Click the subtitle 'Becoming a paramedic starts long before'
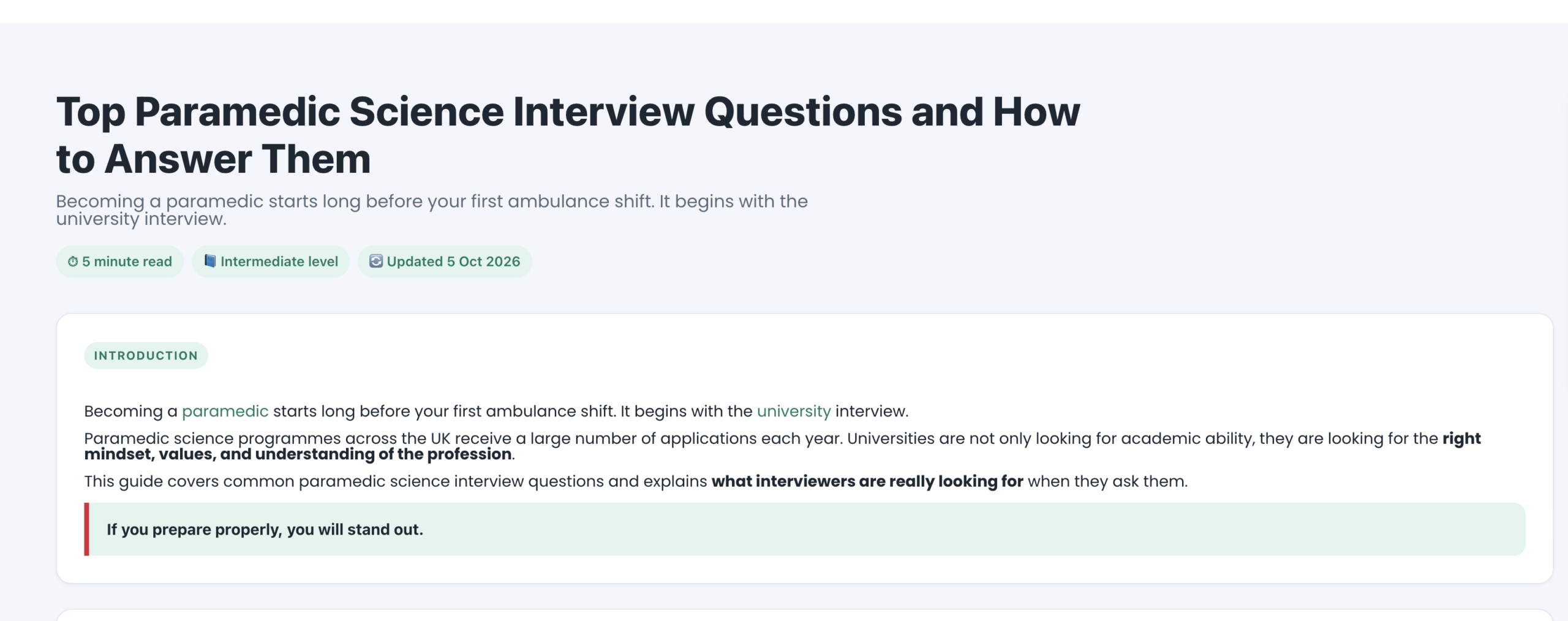This screenshot has height=621, width=1568. pyautogui.click(x=432, y=210)
